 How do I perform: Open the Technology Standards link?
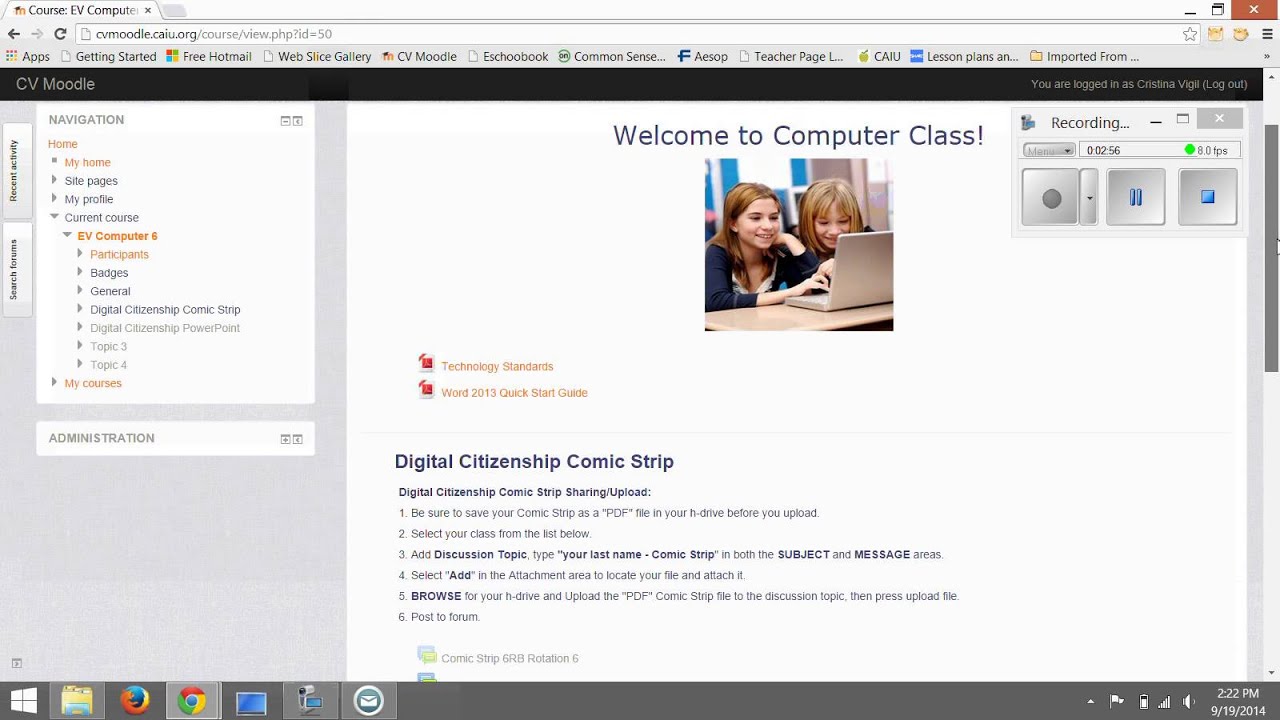[497, 367]
